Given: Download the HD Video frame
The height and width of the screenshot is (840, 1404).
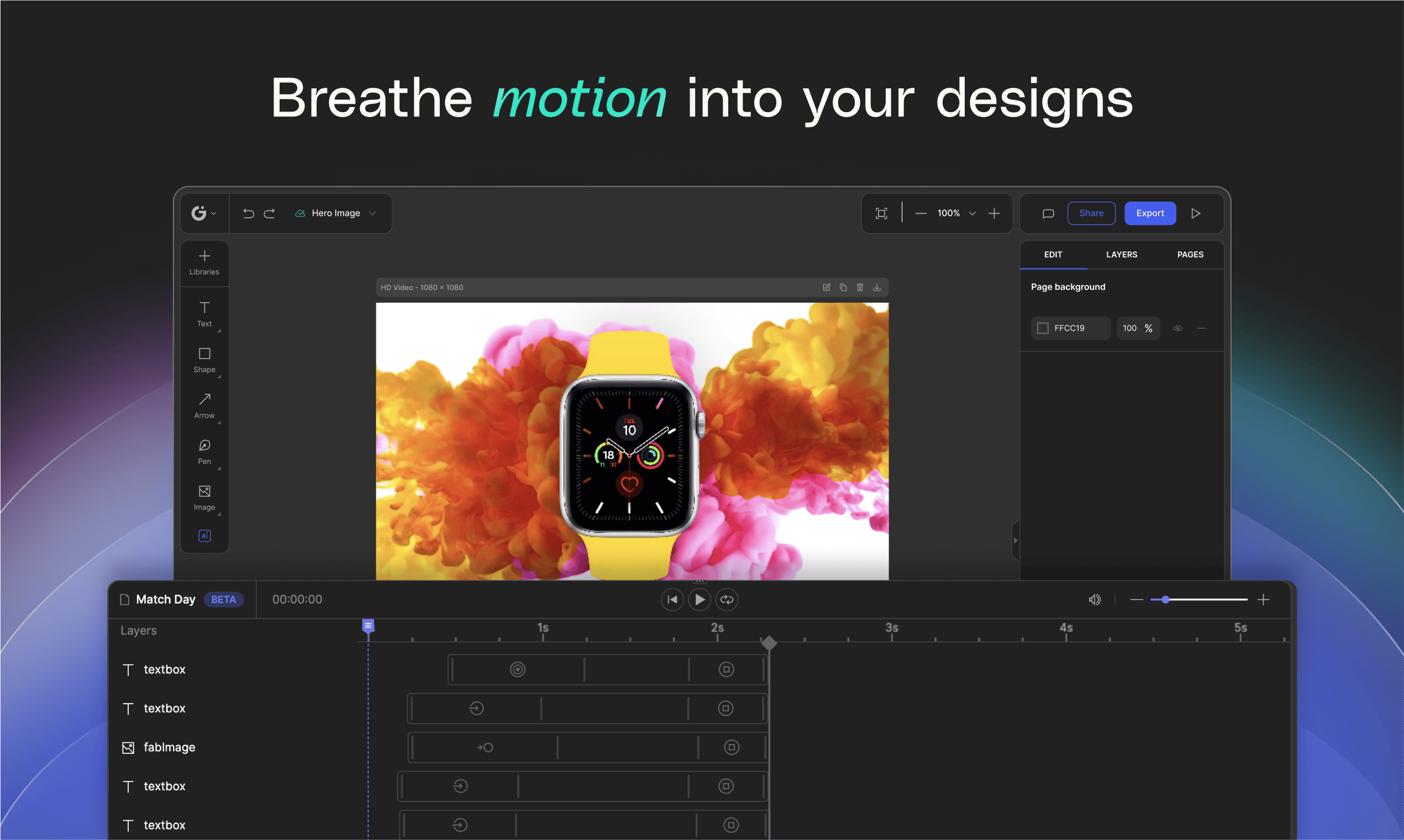Looking at the screenshot, I should (x=877, y=288).
